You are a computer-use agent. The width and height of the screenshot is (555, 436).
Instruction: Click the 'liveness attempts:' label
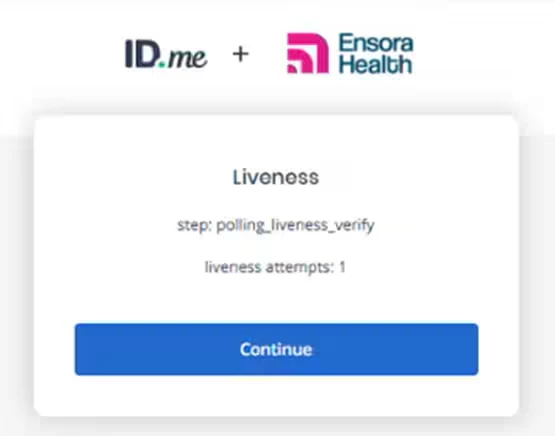click(269, 267)
